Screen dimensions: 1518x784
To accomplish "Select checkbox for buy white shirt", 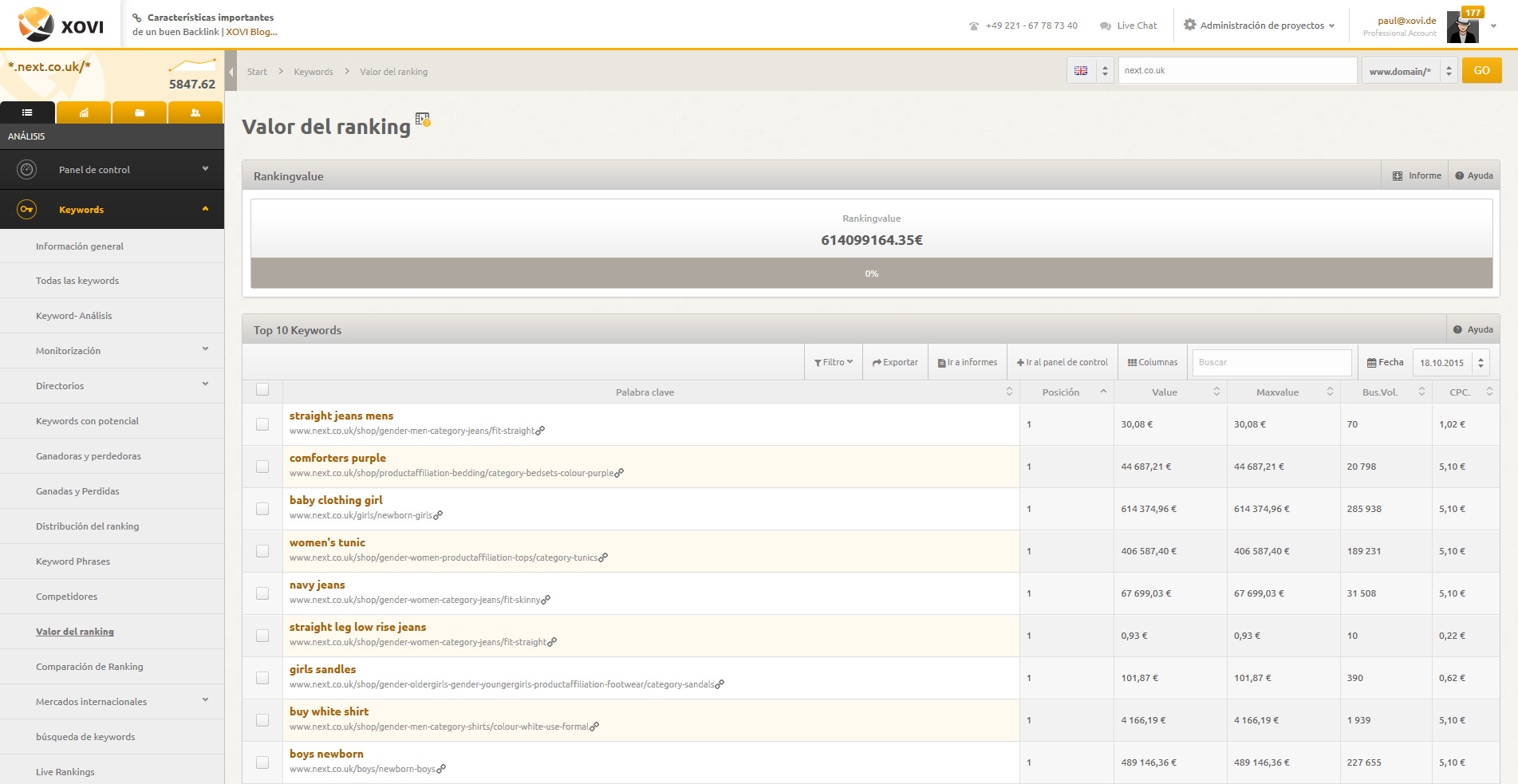I will [262, 720].
